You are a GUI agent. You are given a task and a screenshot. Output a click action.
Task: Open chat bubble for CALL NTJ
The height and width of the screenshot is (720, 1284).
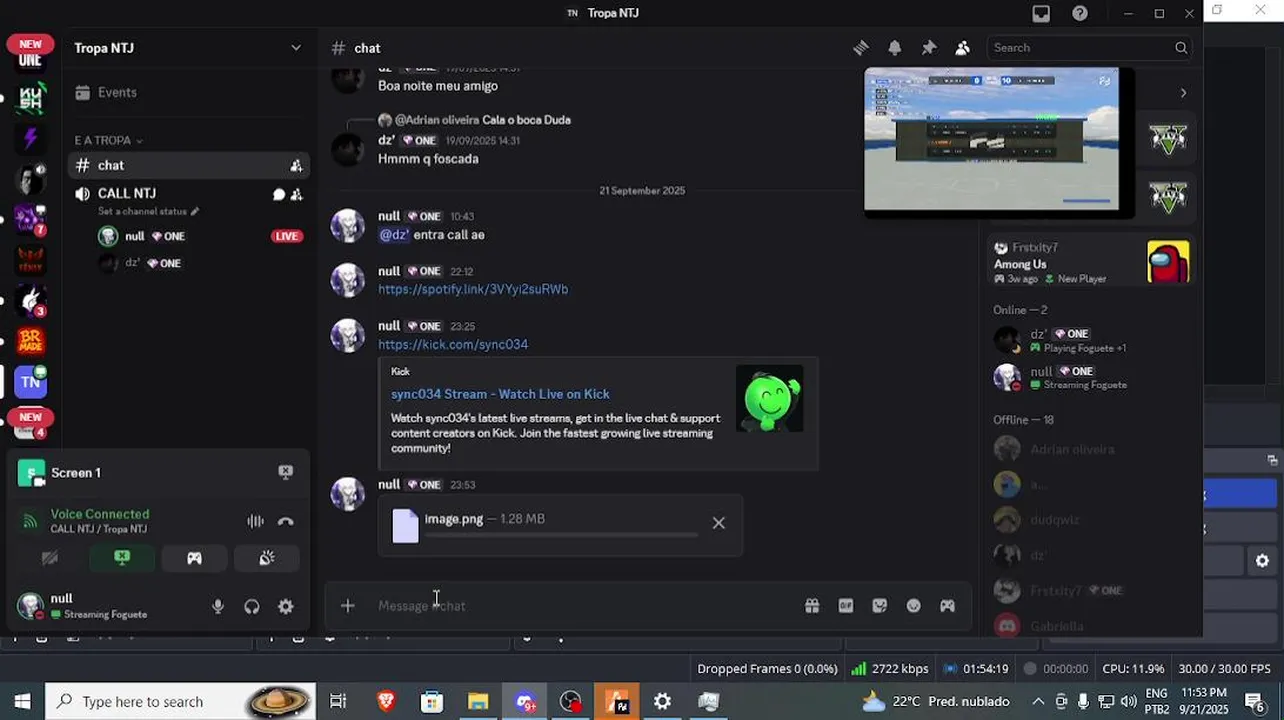[279, 194]
